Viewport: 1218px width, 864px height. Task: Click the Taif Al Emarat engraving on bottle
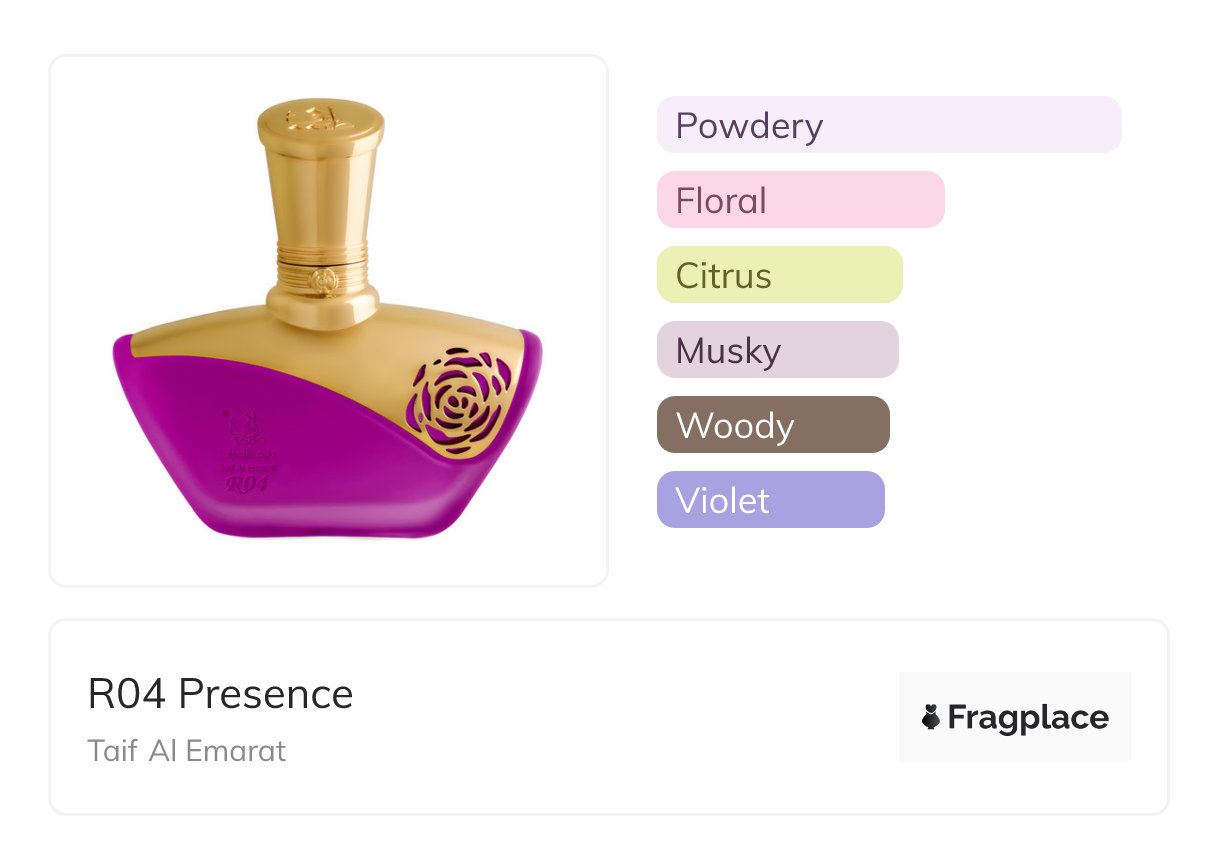247,466
